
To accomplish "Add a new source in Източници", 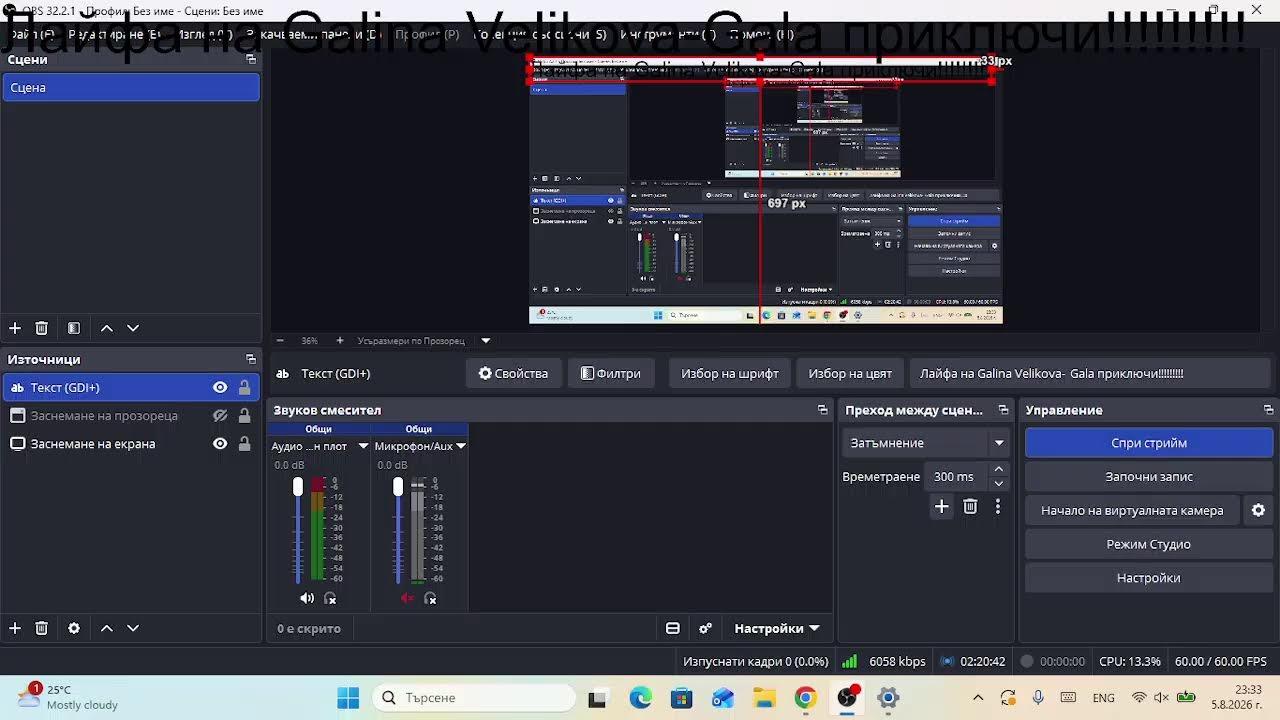I will [15, 628].
